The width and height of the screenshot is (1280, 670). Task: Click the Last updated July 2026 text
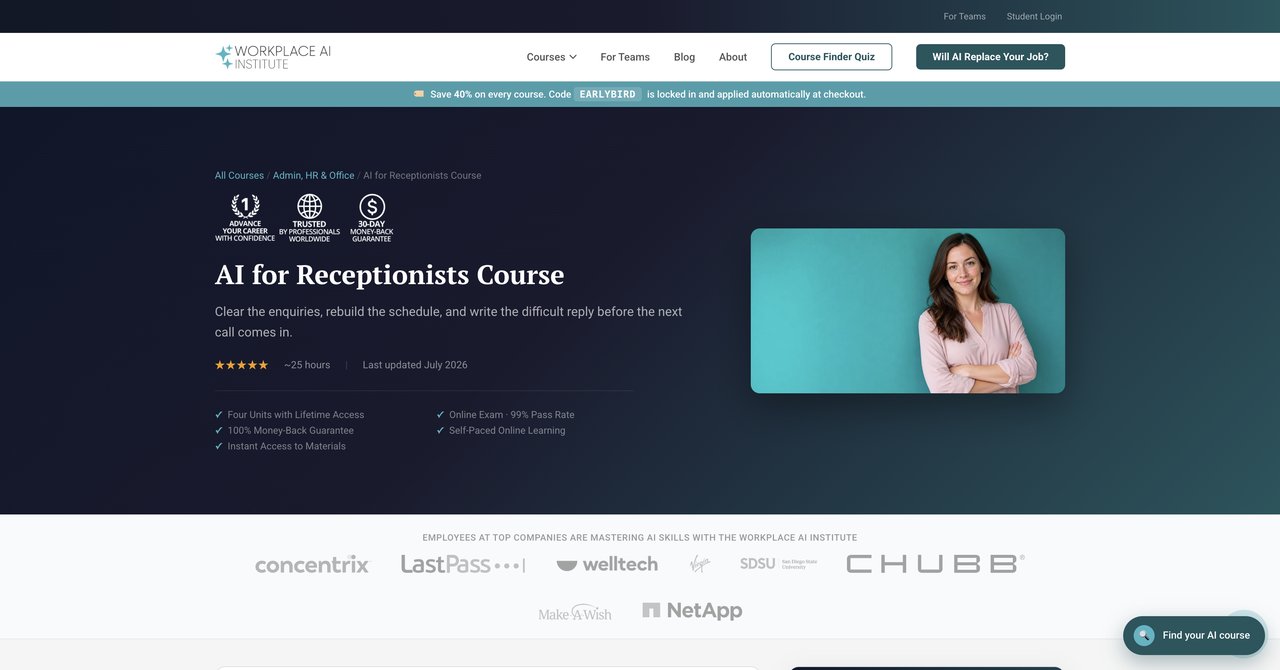[x=415, y=365]
